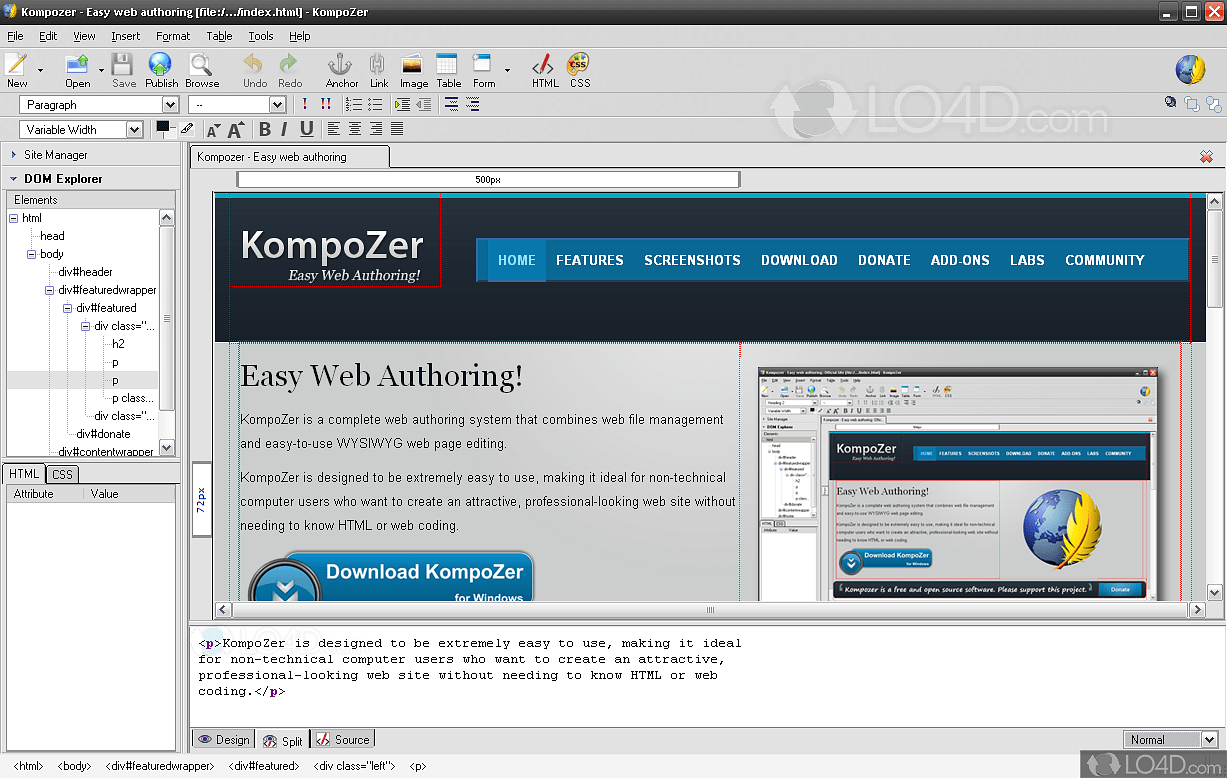Open the Insert menu
The height and width of the screenshot is (778, 1227).
(x=126, y=36)
